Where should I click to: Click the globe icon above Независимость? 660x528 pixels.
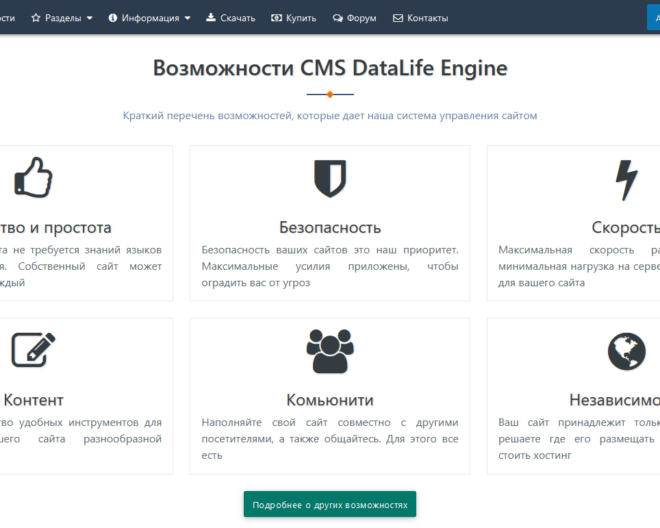pyautogui.click(x=627, y=352)
